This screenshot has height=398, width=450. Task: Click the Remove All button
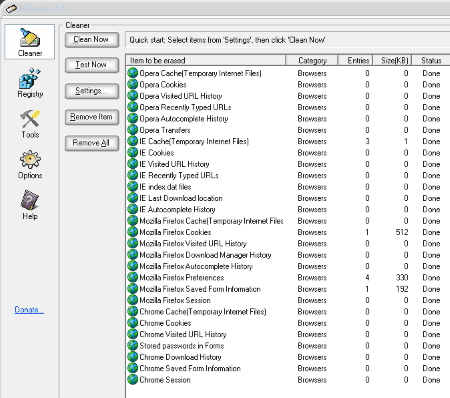click(x=92, y=143)
